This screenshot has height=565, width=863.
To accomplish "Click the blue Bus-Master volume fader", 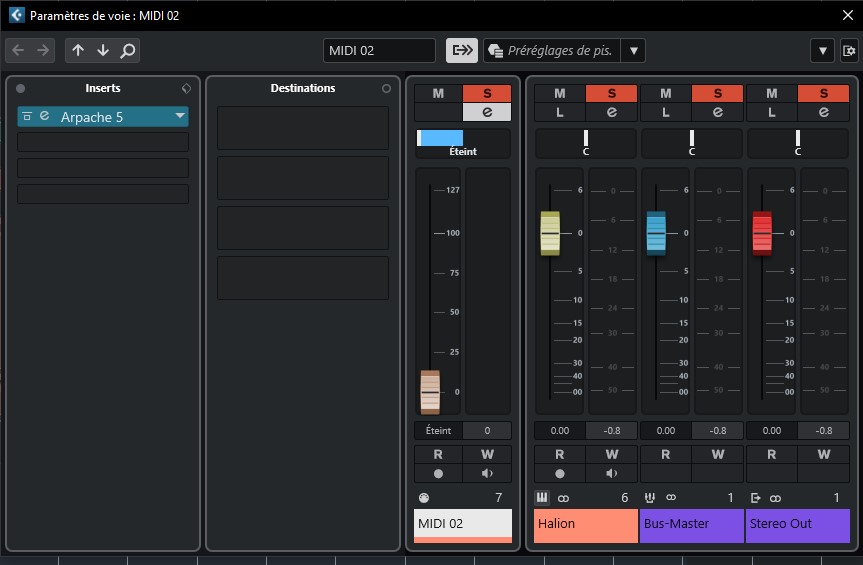I will coord(656,233).
